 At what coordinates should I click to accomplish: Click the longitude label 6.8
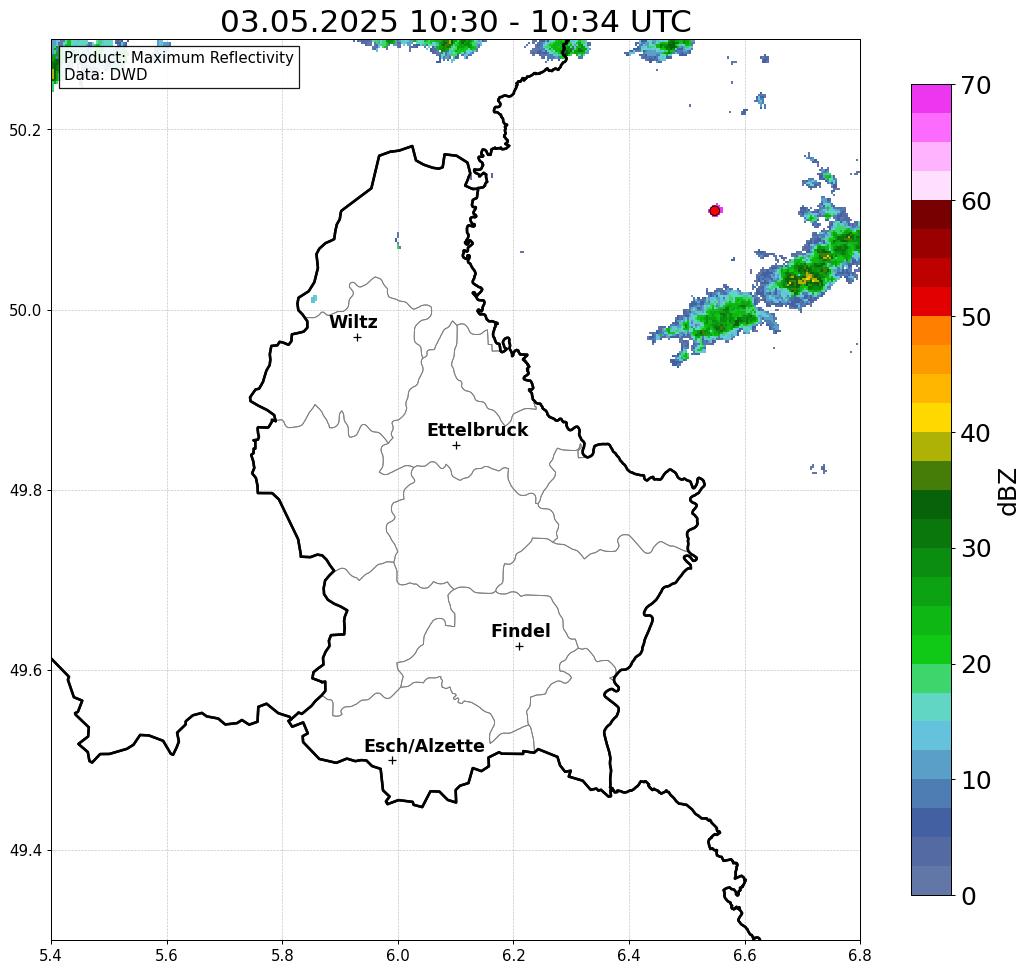tap(860, 955)
